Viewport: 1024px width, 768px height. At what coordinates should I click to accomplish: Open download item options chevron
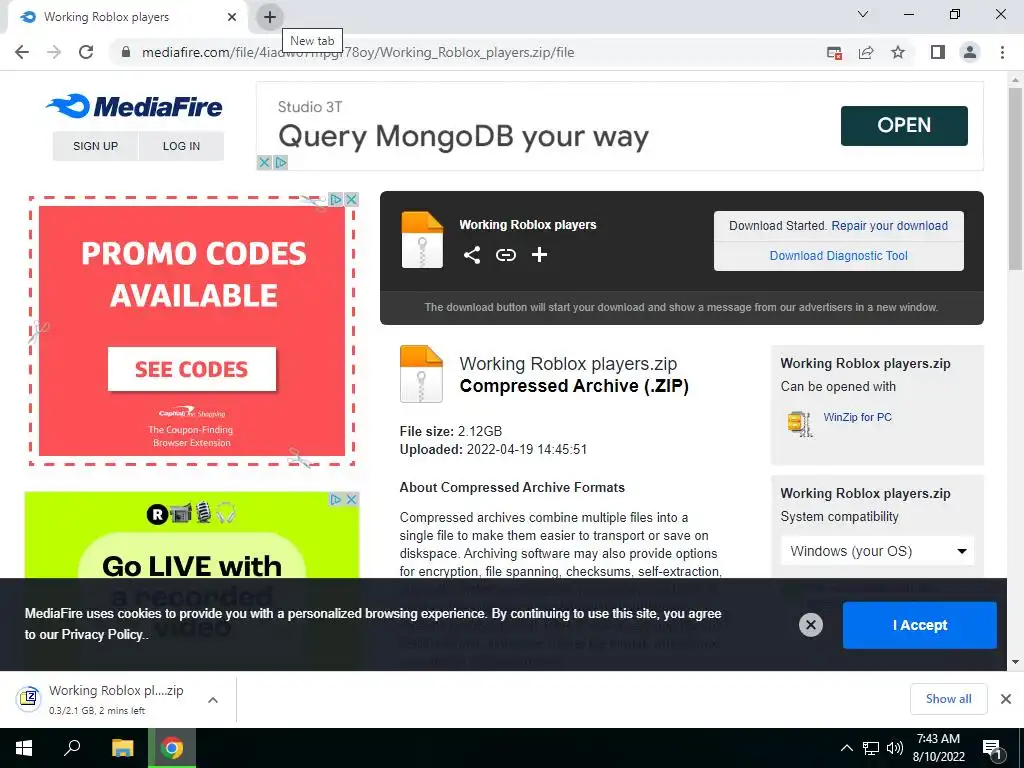pos(213,699)
